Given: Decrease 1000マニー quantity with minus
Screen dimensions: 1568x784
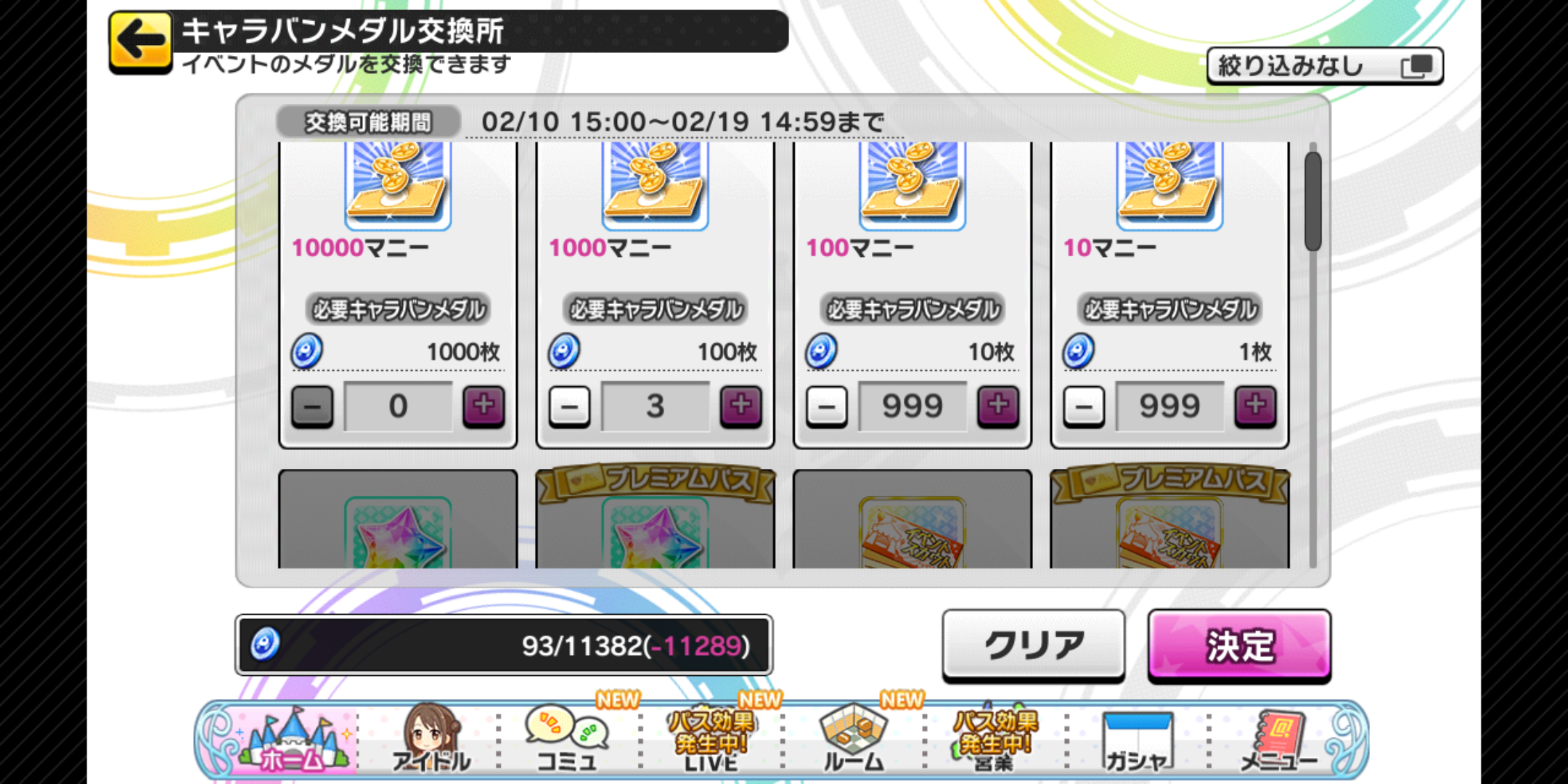Looking at the screenshot, I should 569,406.
